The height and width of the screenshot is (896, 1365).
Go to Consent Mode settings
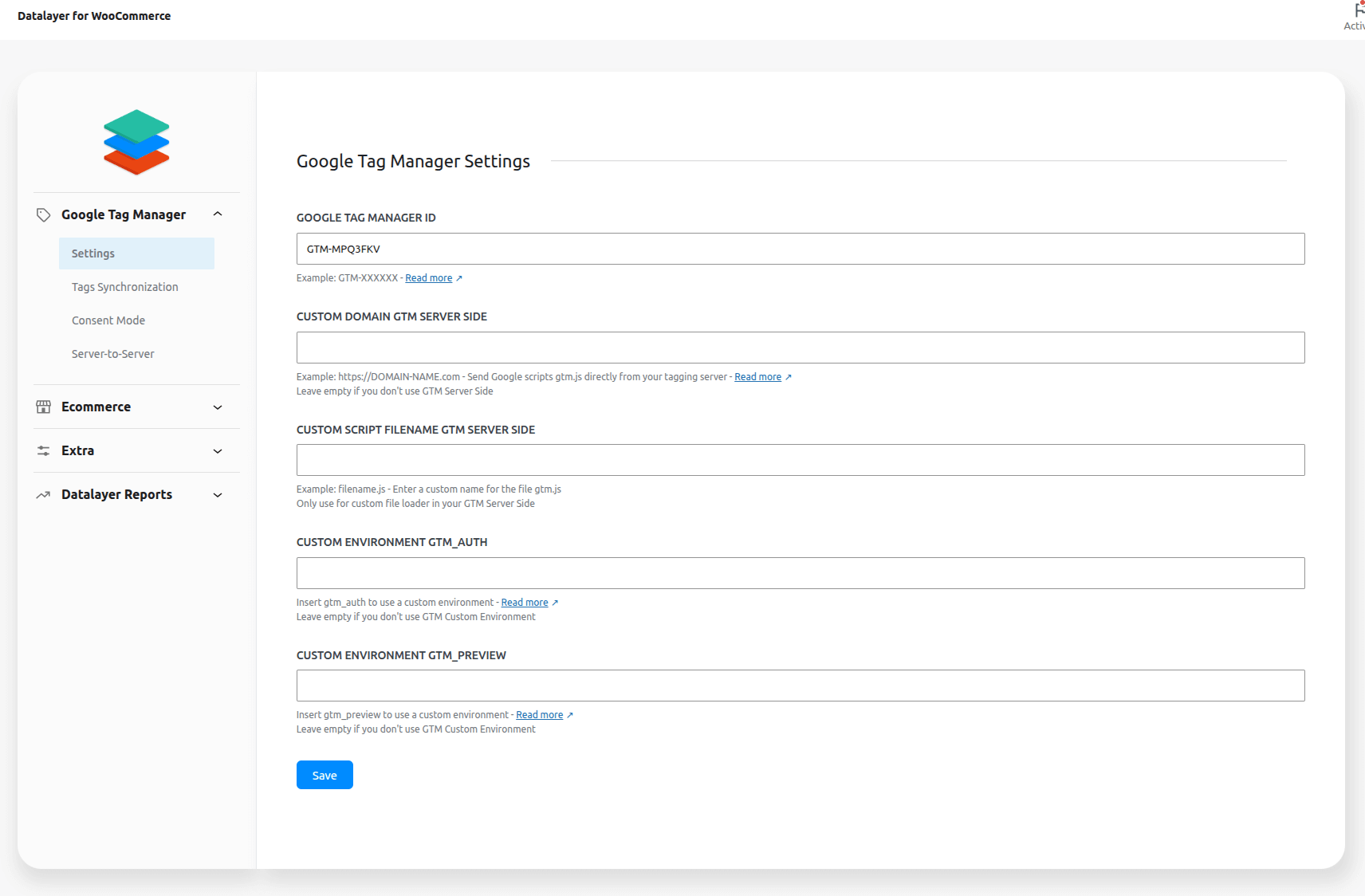108,320
